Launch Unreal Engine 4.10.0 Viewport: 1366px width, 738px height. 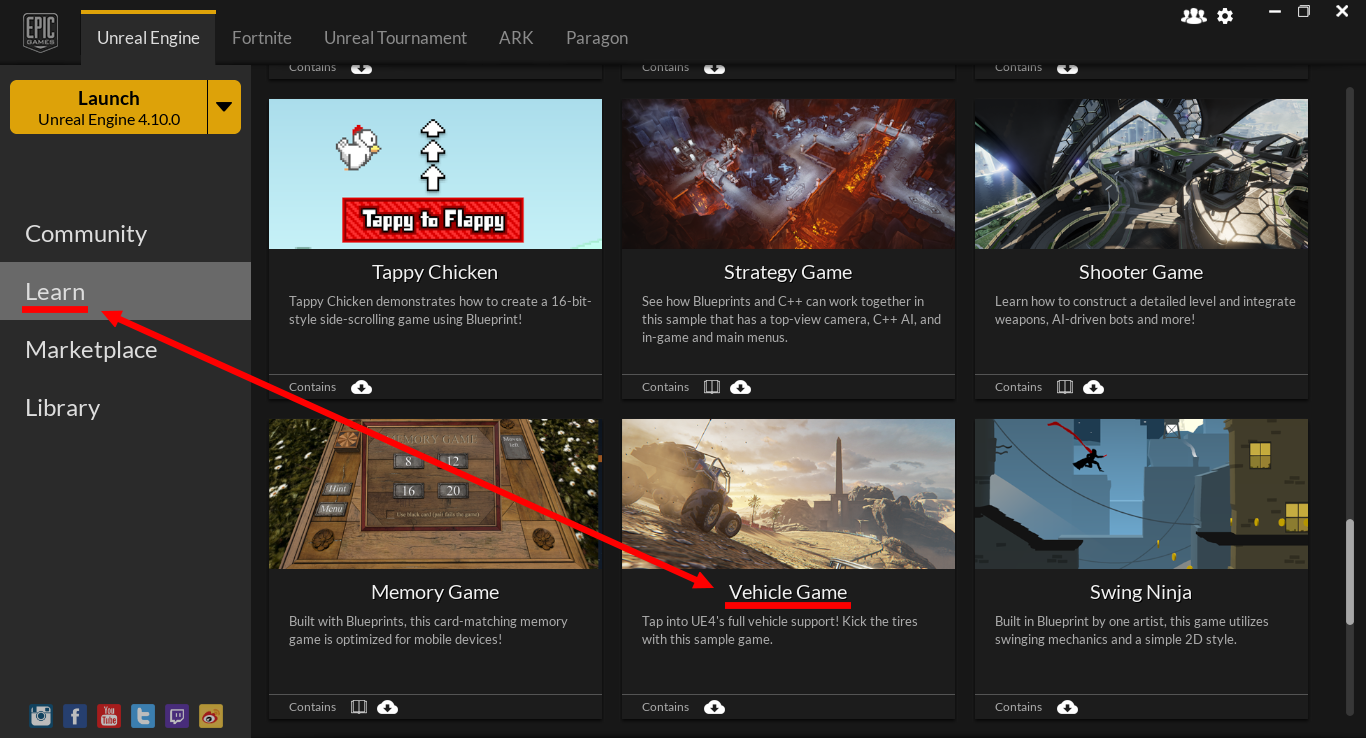[x=109, y=107]
